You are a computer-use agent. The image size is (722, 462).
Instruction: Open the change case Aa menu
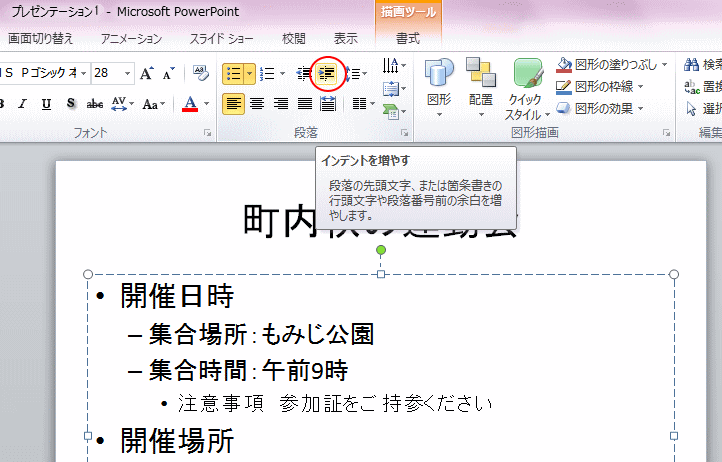[x=153, y=104]
